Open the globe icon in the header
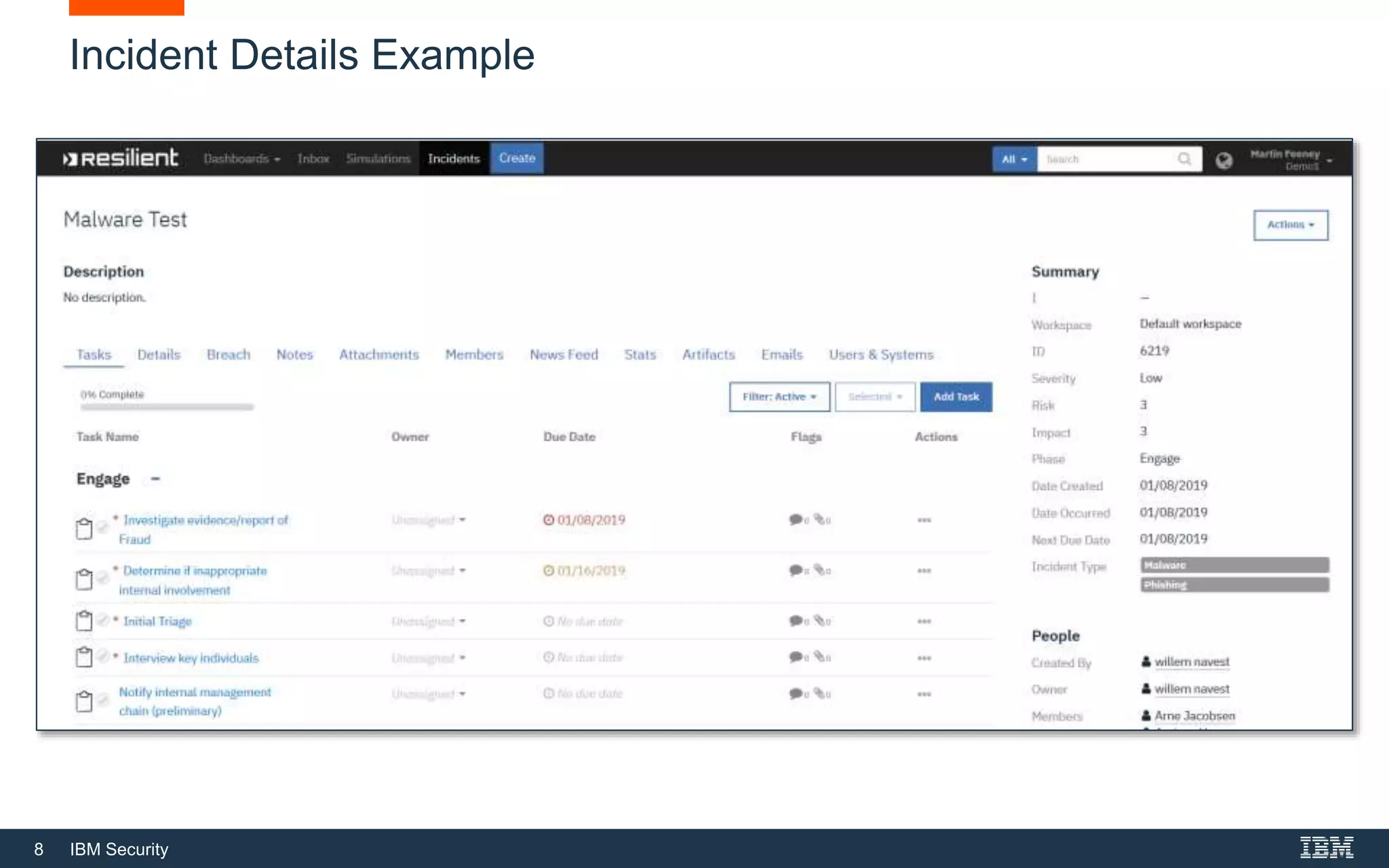 (1224, 160)
